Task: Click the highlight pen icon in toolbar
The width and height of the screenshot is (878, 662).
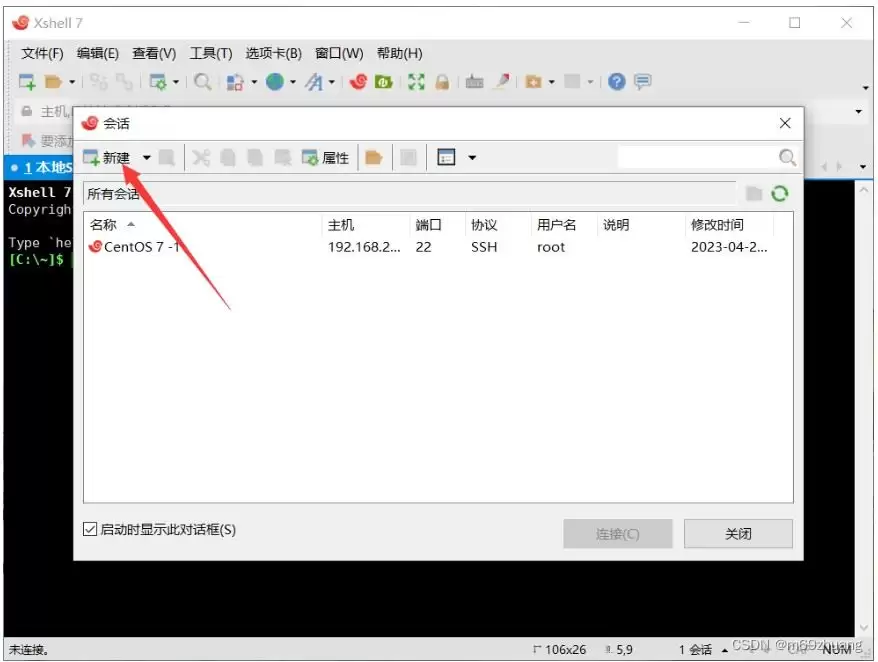Action: [x=502, y=82]
